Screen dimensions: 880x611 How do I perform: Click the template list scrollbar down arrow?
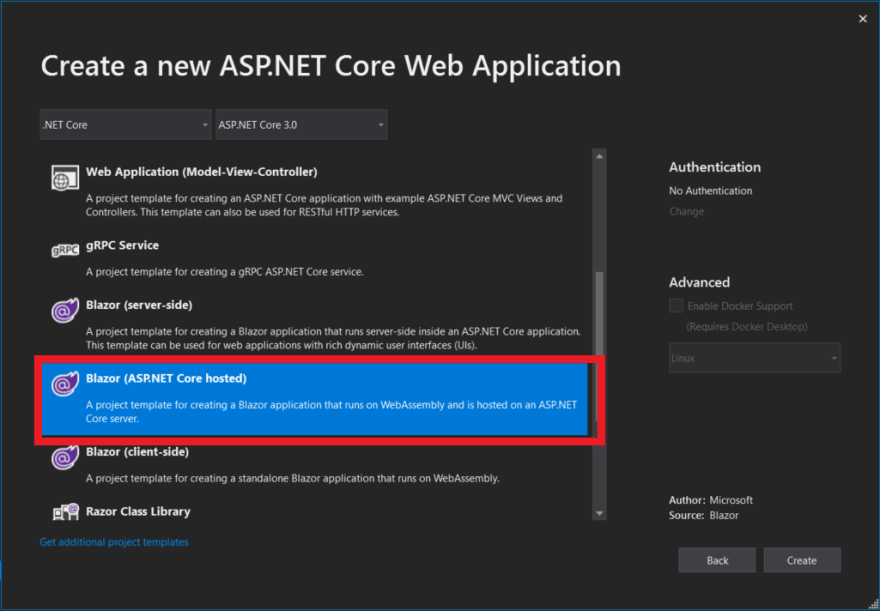pos(599,513)
